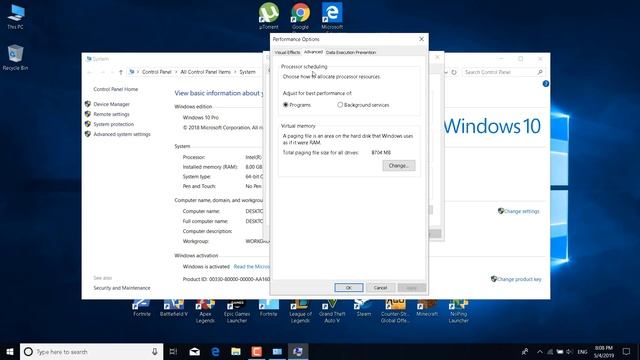Open the taskbar clock showing 8:08 PM

[604, 351]
